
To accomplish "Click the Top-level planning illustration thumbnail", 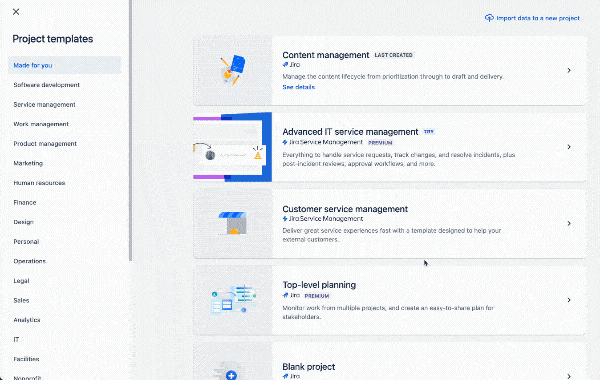I will (x=233, y=300).
